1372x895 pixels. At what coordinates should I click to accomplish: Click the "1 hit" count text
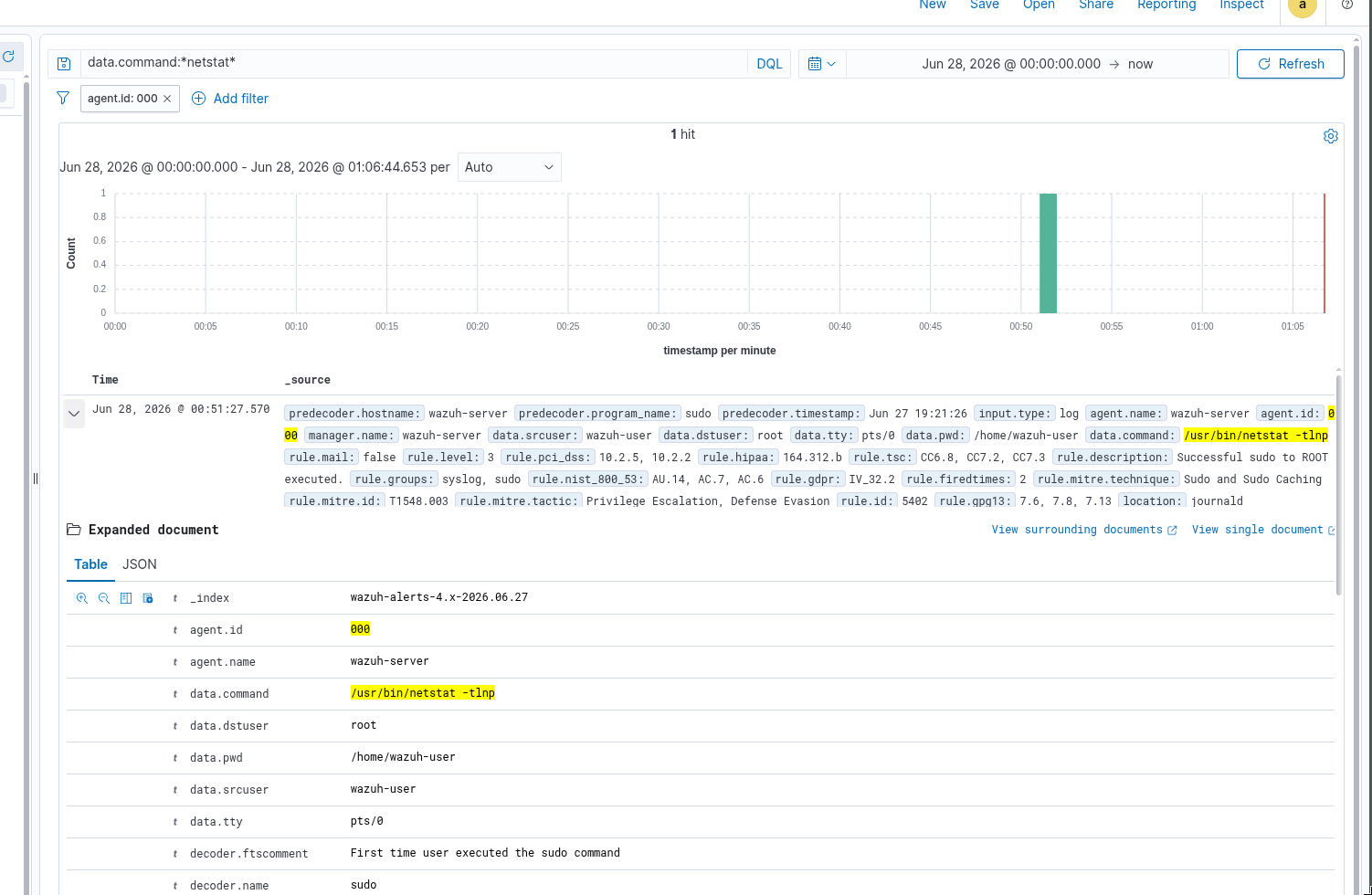682,134
